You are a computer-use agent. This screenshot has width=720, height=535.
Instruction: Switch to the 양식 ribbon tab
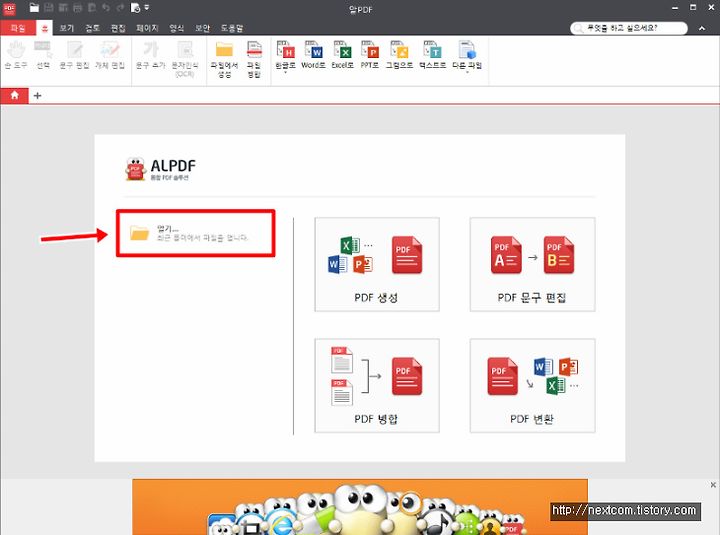click(x=177, y=28)
